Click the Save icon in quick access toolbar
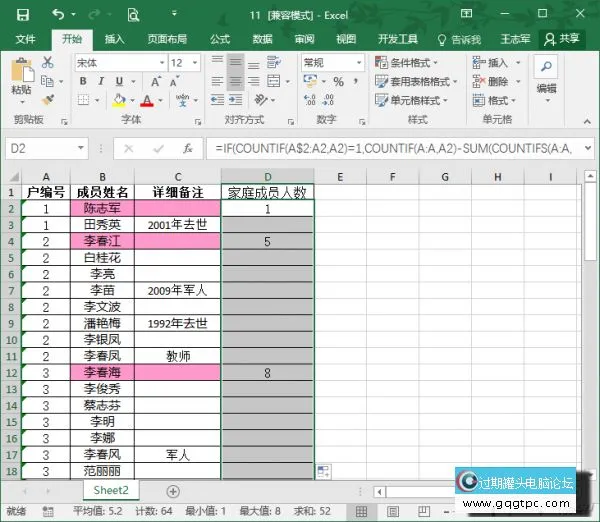 click(x=22, y=15)
